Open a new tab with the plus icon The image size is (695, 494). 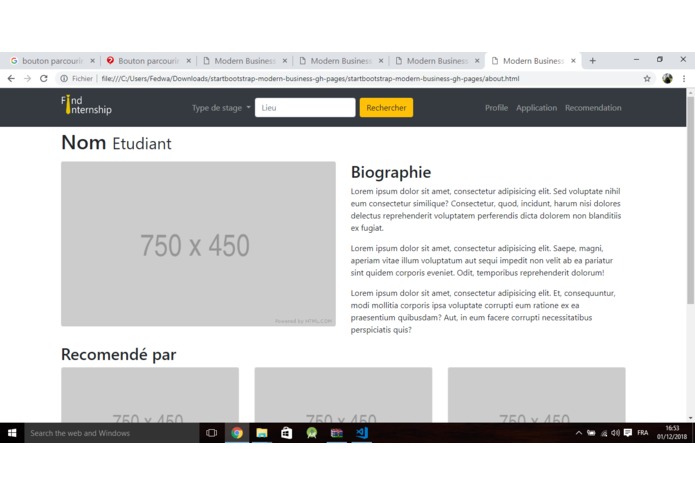(593, 61)
